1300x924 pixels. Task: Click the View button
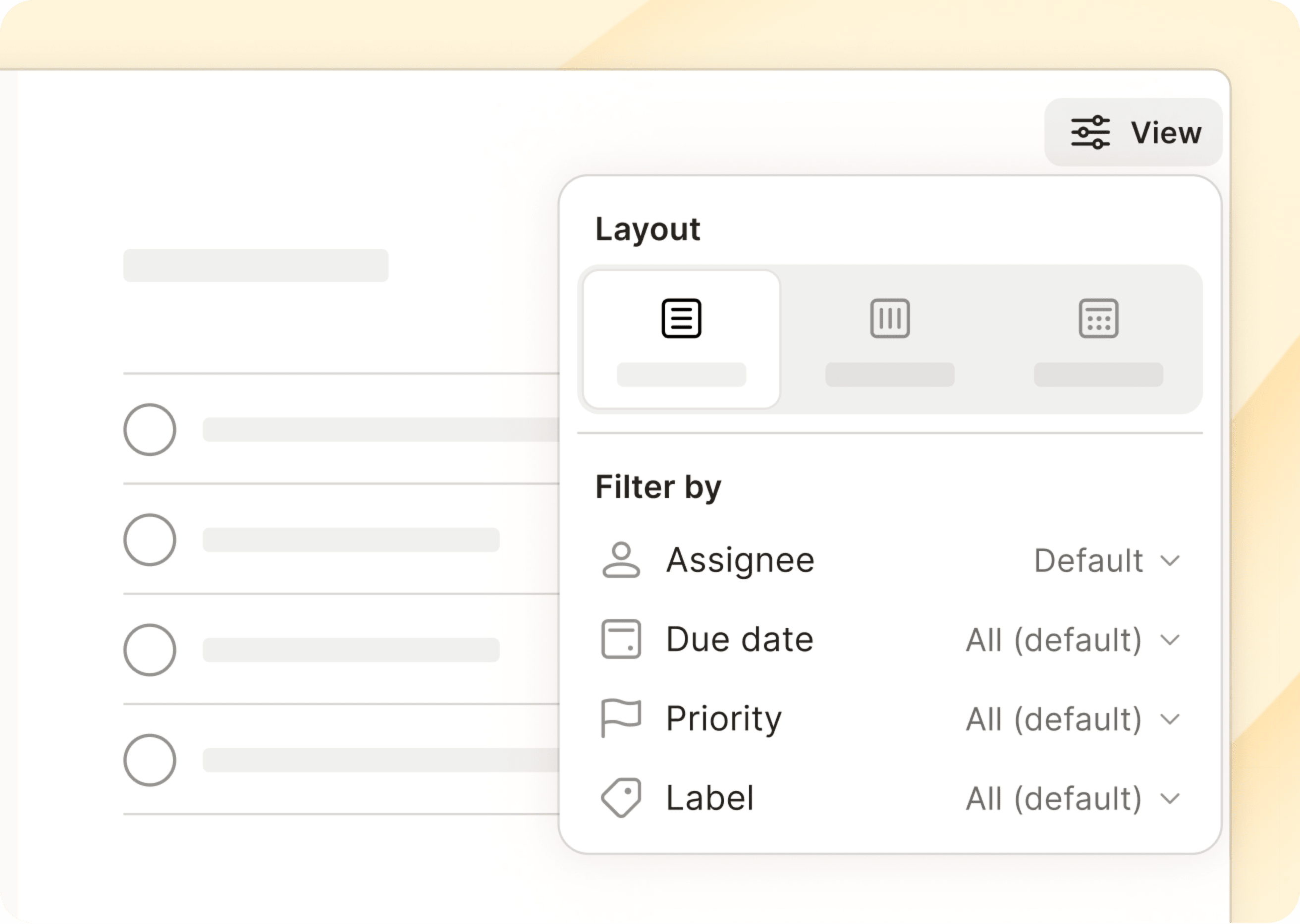pos(1134,132)
